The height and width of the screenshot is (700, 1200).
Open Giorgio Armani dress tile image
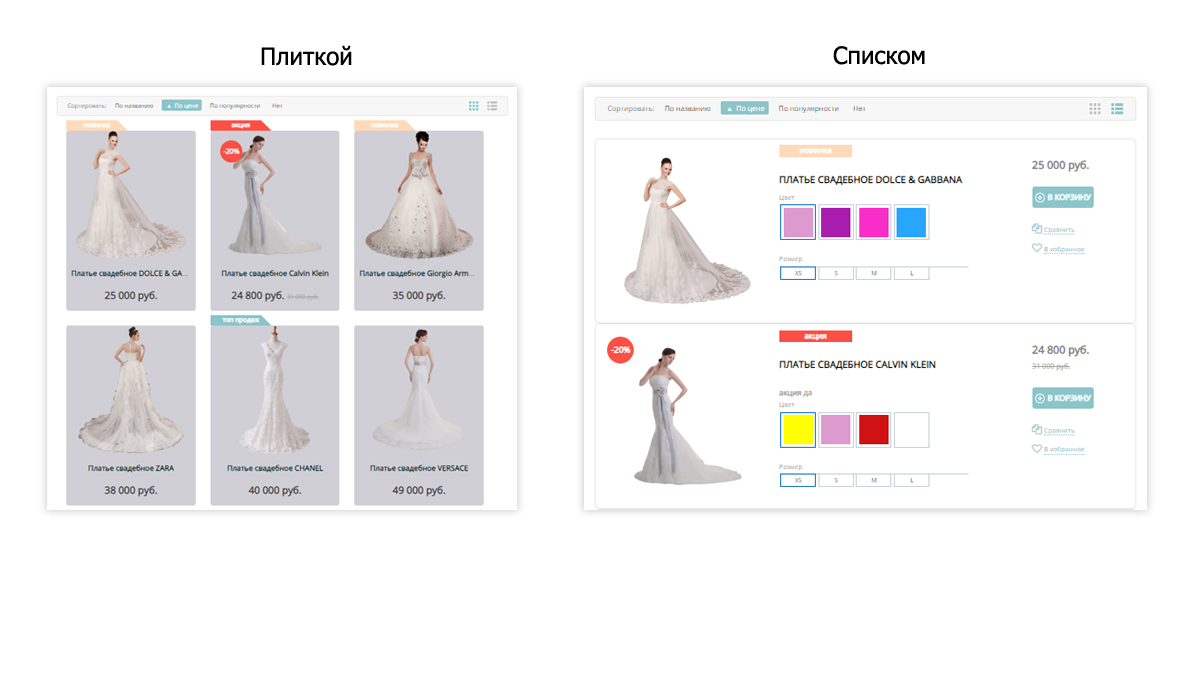pos(418,196)
